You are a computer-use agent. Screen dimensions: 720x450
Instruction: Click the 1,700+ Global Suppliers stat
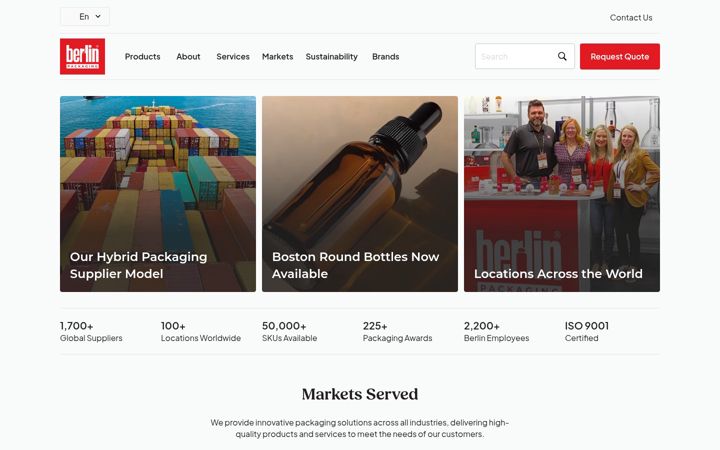91,332
